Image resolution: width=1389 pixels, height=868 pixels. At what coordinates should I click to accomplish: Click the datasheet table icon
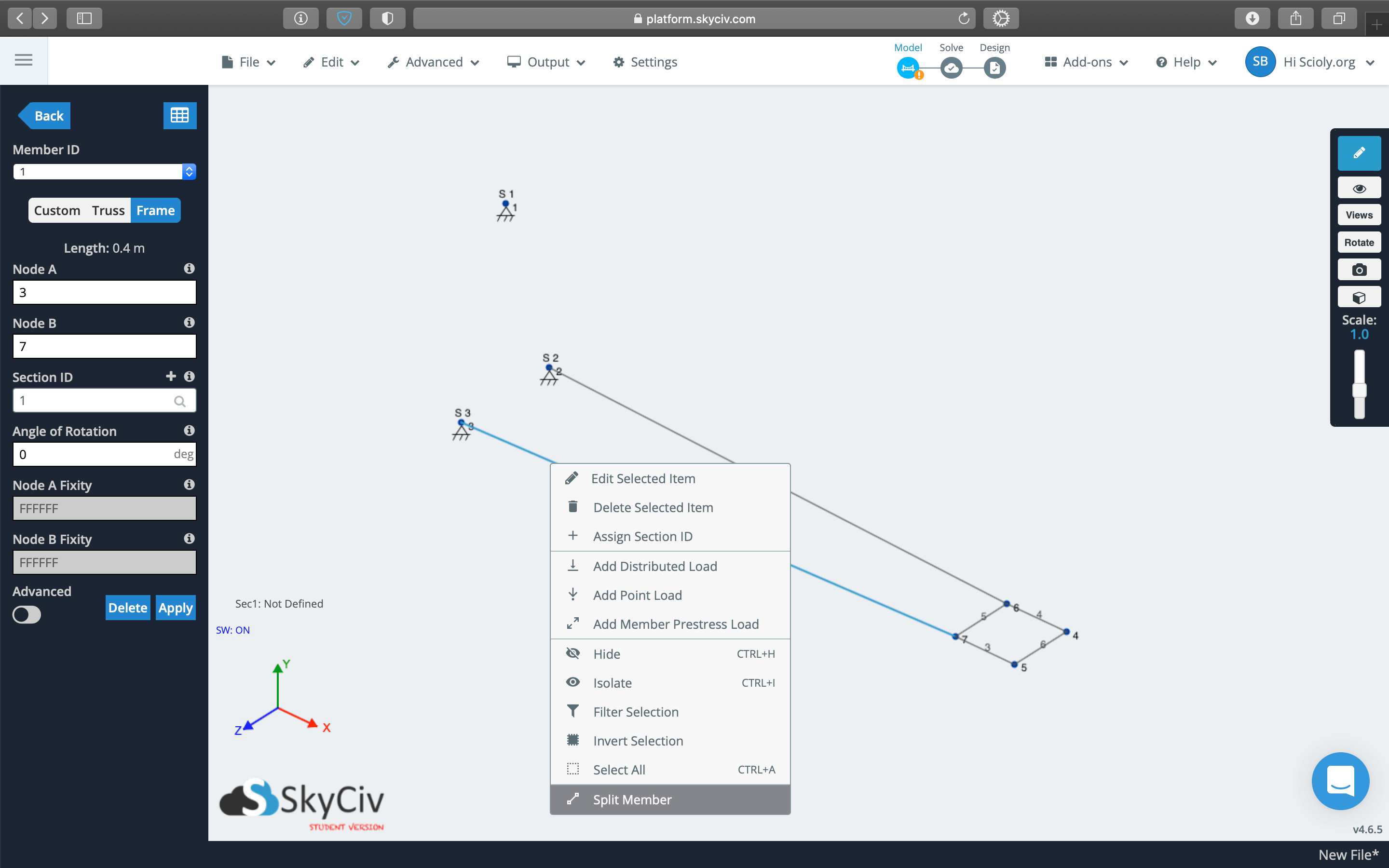[x=179, y=115]
